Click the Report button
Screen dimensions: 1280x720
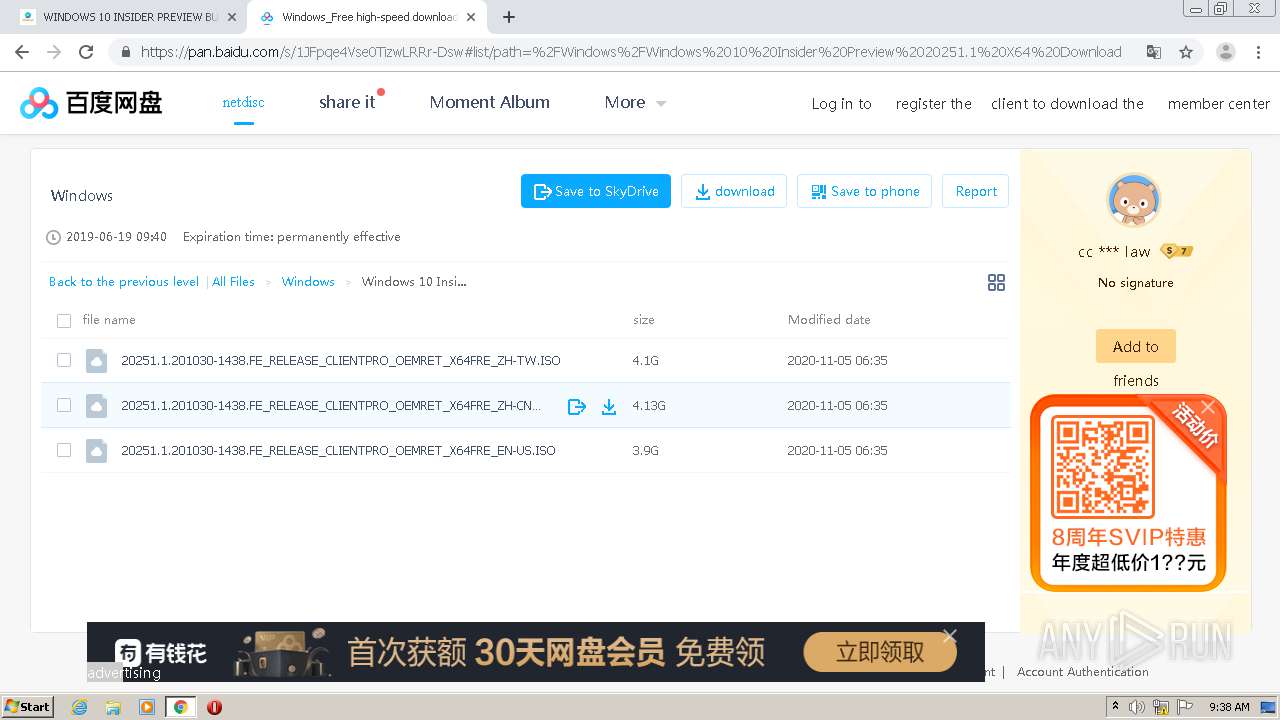click(976, 191)
